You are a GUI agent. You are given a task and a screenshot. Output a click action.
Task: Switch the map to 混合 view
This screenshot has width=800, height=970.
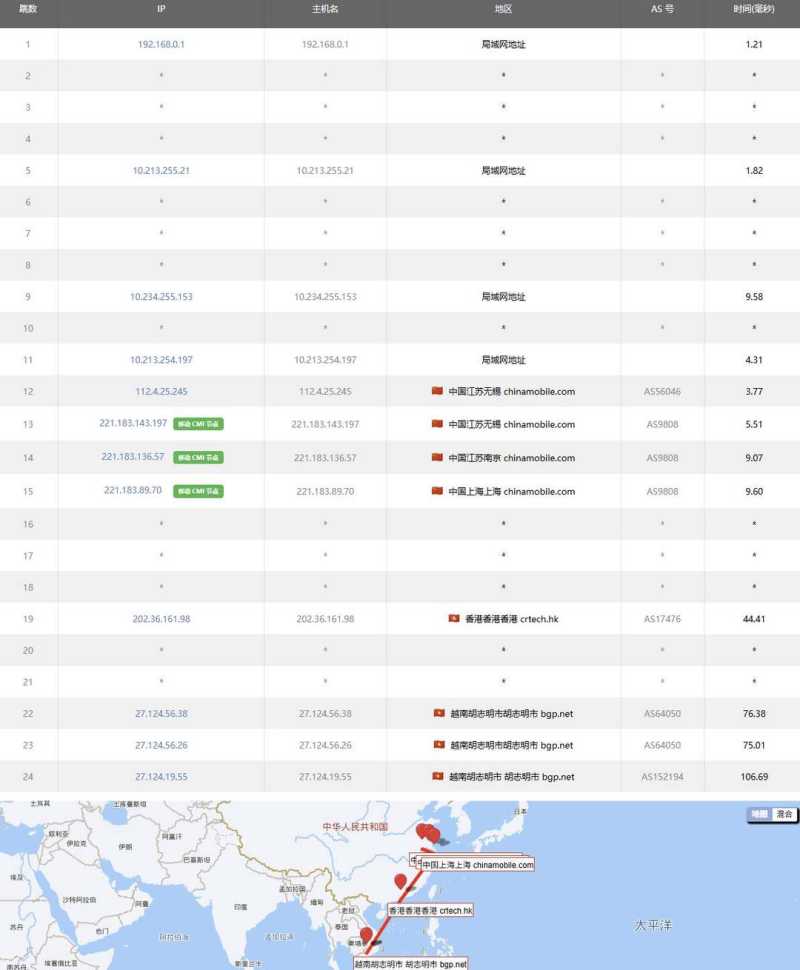[x=784, y=815]
